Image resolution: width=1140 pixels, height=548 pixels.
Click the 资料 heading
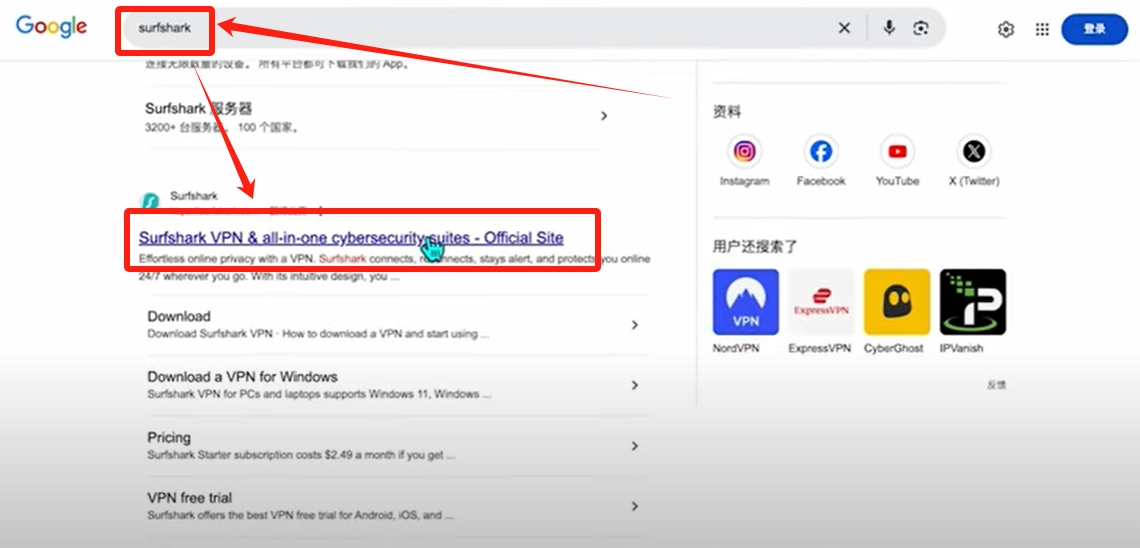point(727,111)
